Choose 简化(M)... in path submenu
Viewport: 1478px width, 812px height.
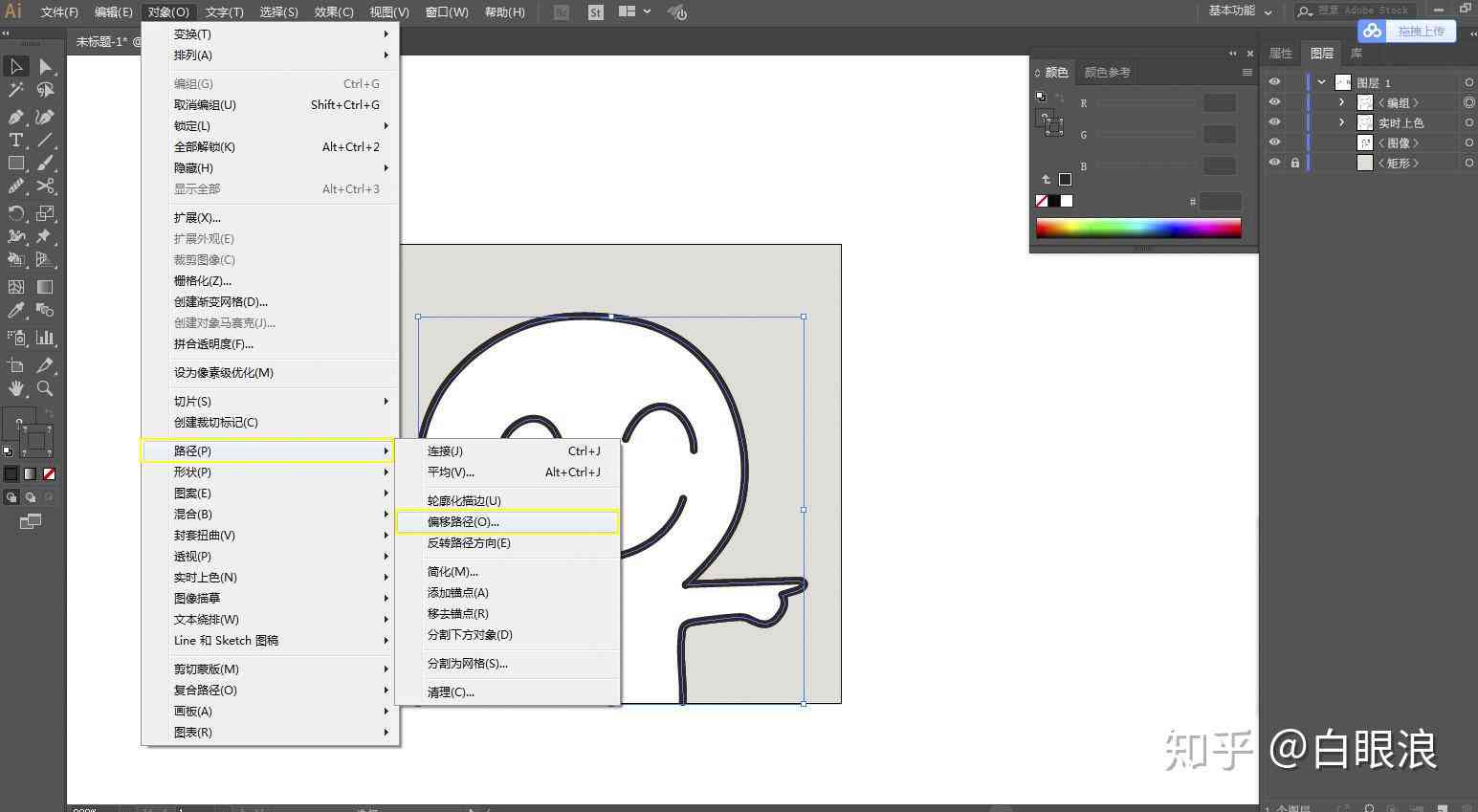click(507, 572)
